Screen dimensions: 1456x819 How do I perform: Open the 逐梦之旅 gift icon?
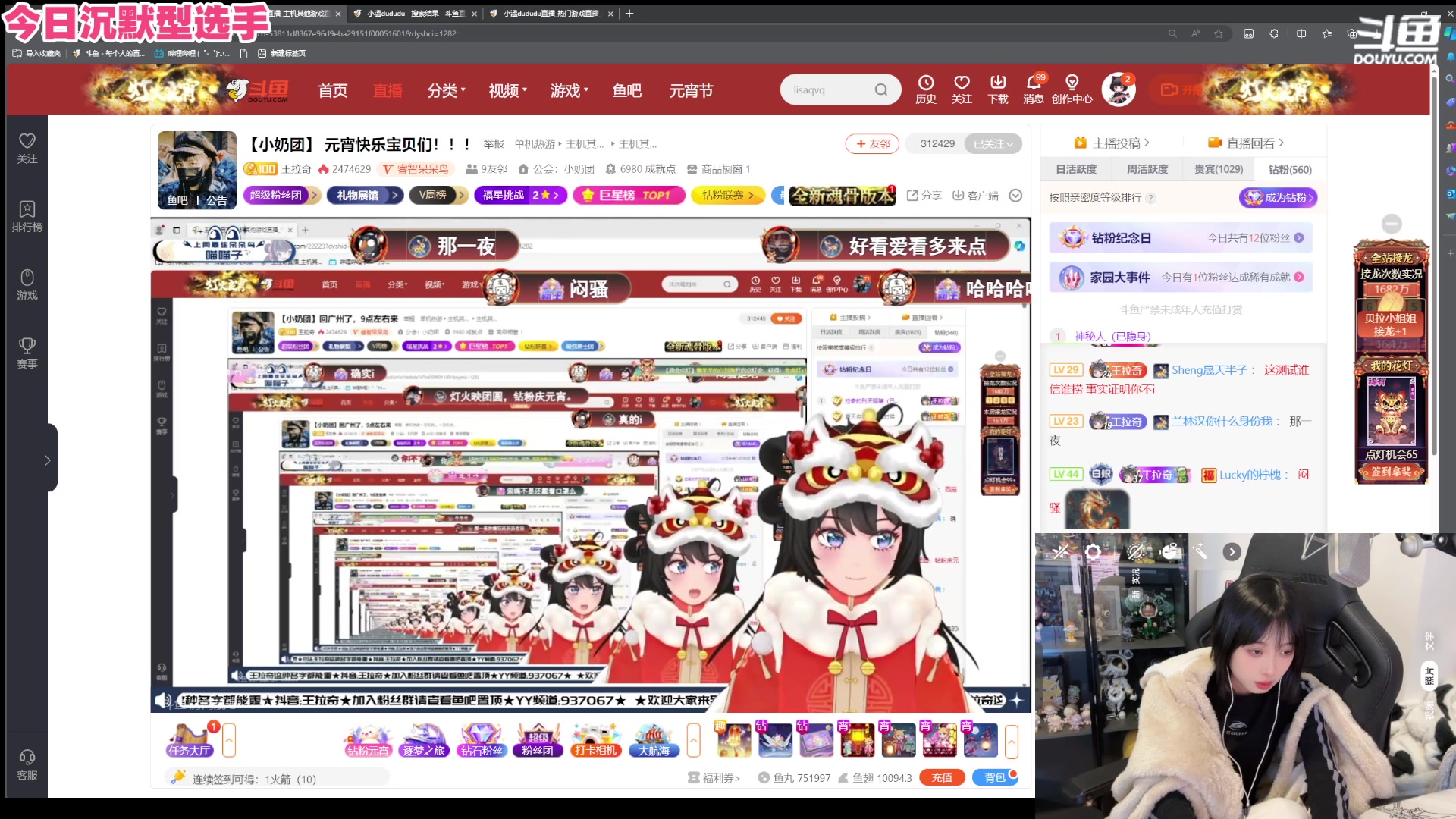click(x=425, y=740)
